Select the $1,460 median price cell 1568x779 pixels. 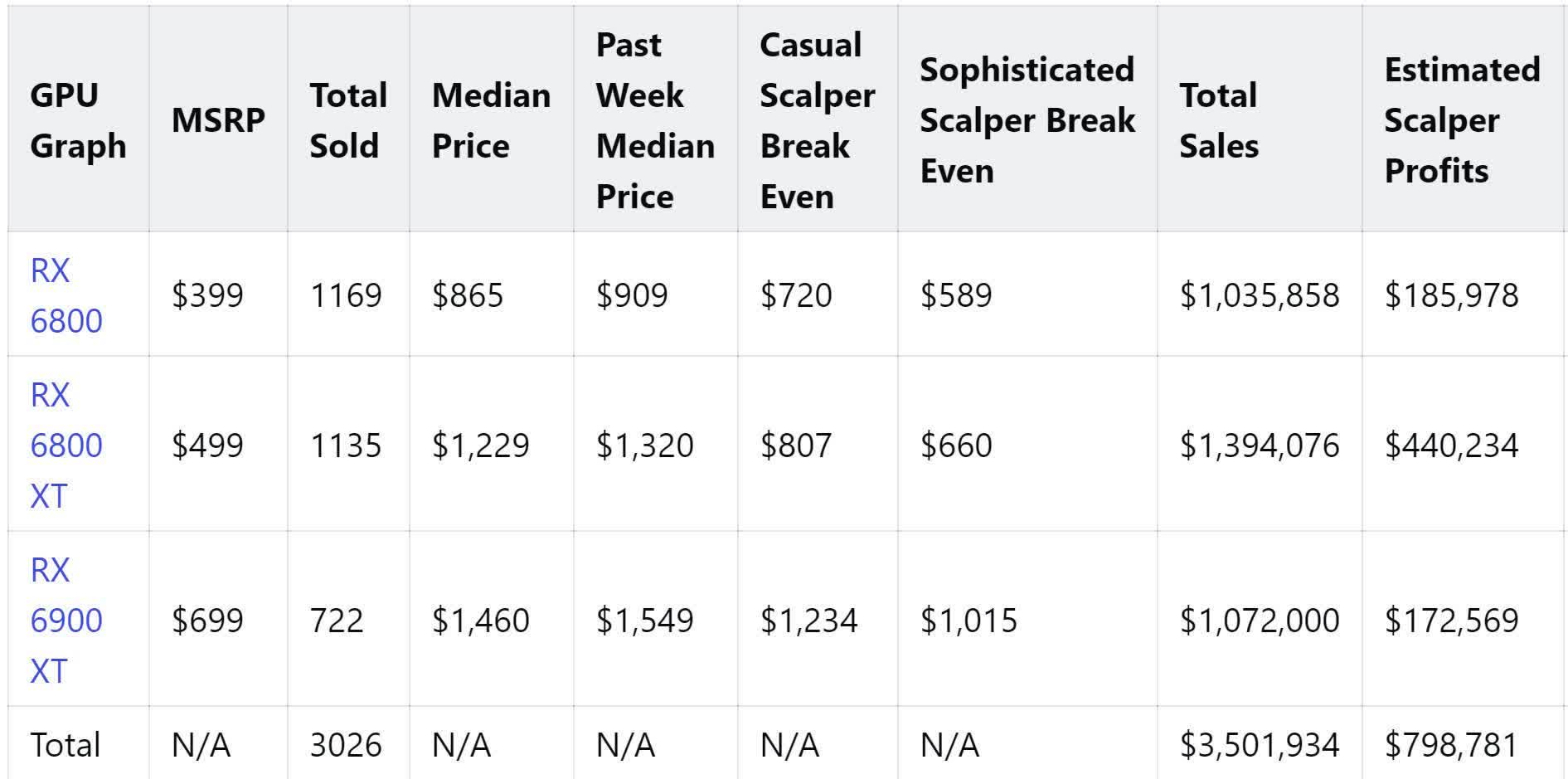click(481, 621)
